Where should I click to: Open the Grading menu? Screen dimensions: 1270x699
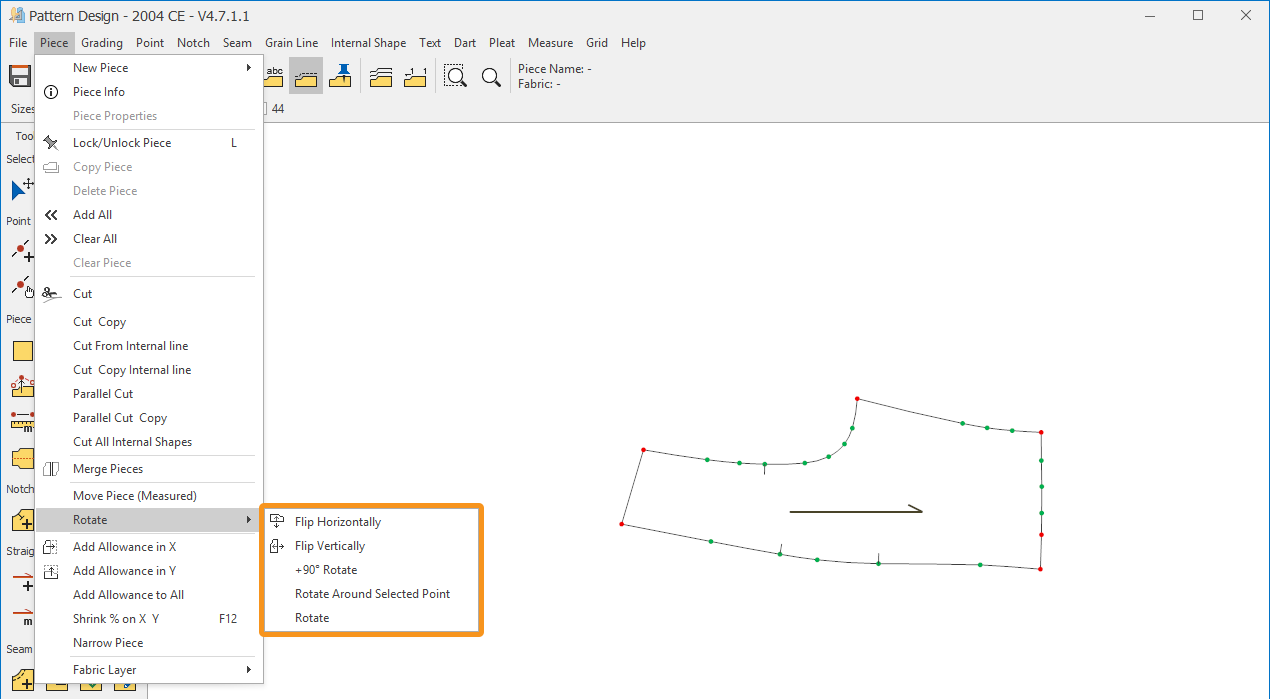pyautogui.click(x=102, y=43)
